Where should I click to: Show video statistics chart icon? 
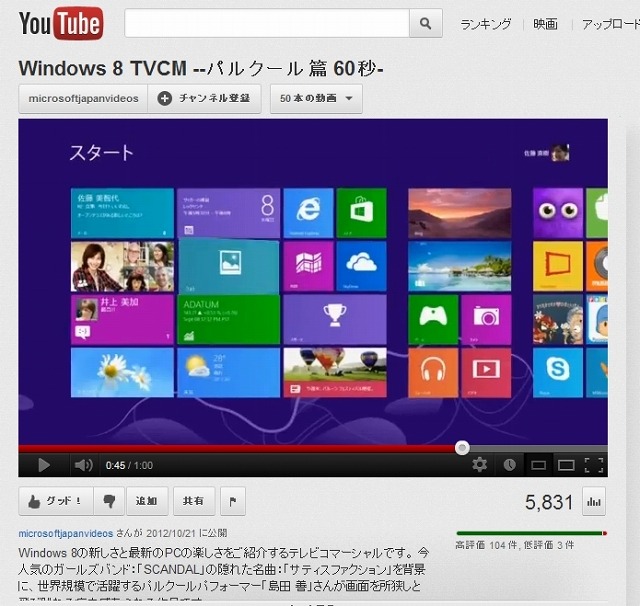coord(594,502)
